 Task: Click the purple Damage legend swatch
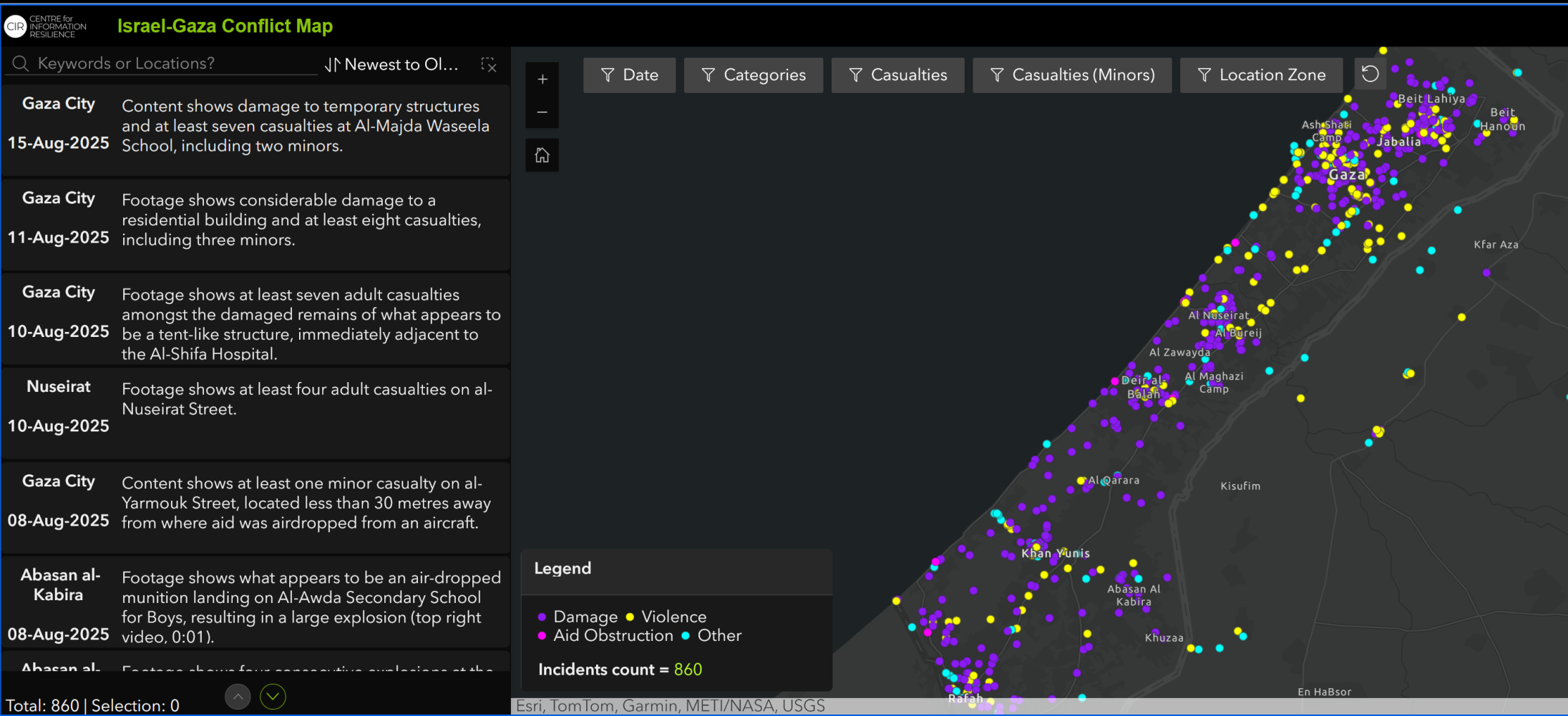[x=542, y=617]
